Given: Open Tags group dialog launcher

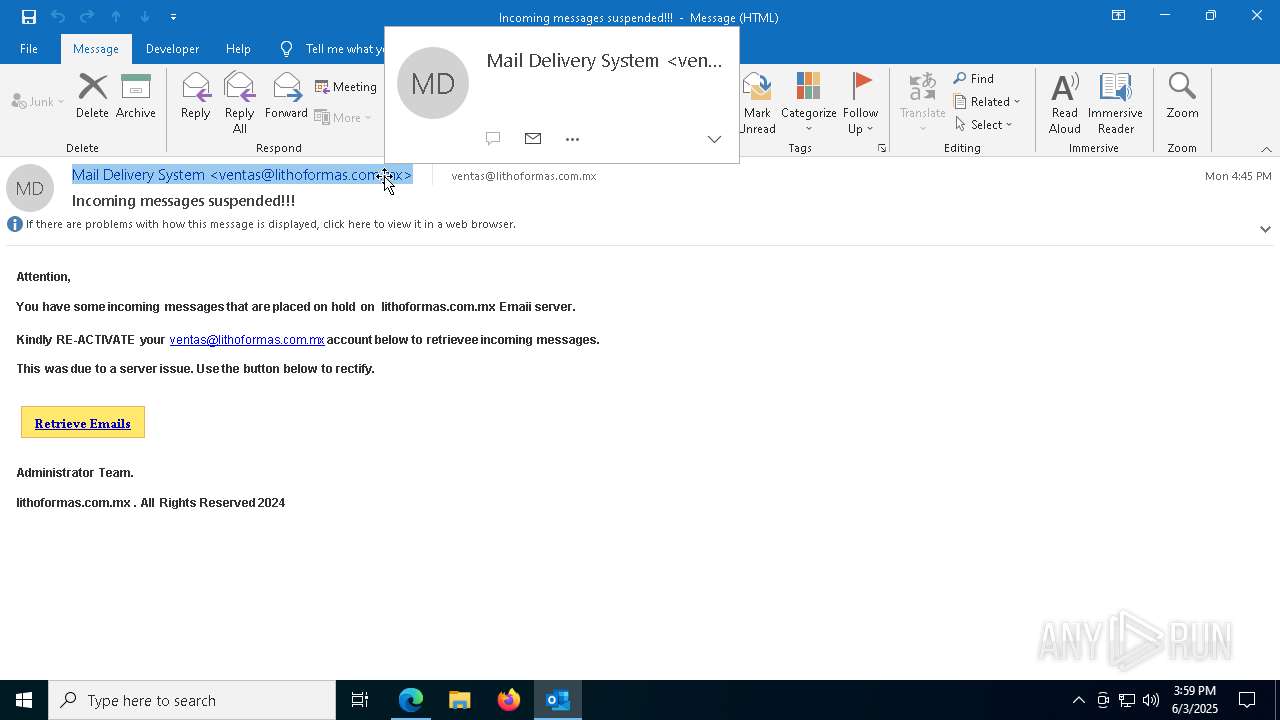Looking at the screenshot, I should pyautogui.click(x=882, y=148).
